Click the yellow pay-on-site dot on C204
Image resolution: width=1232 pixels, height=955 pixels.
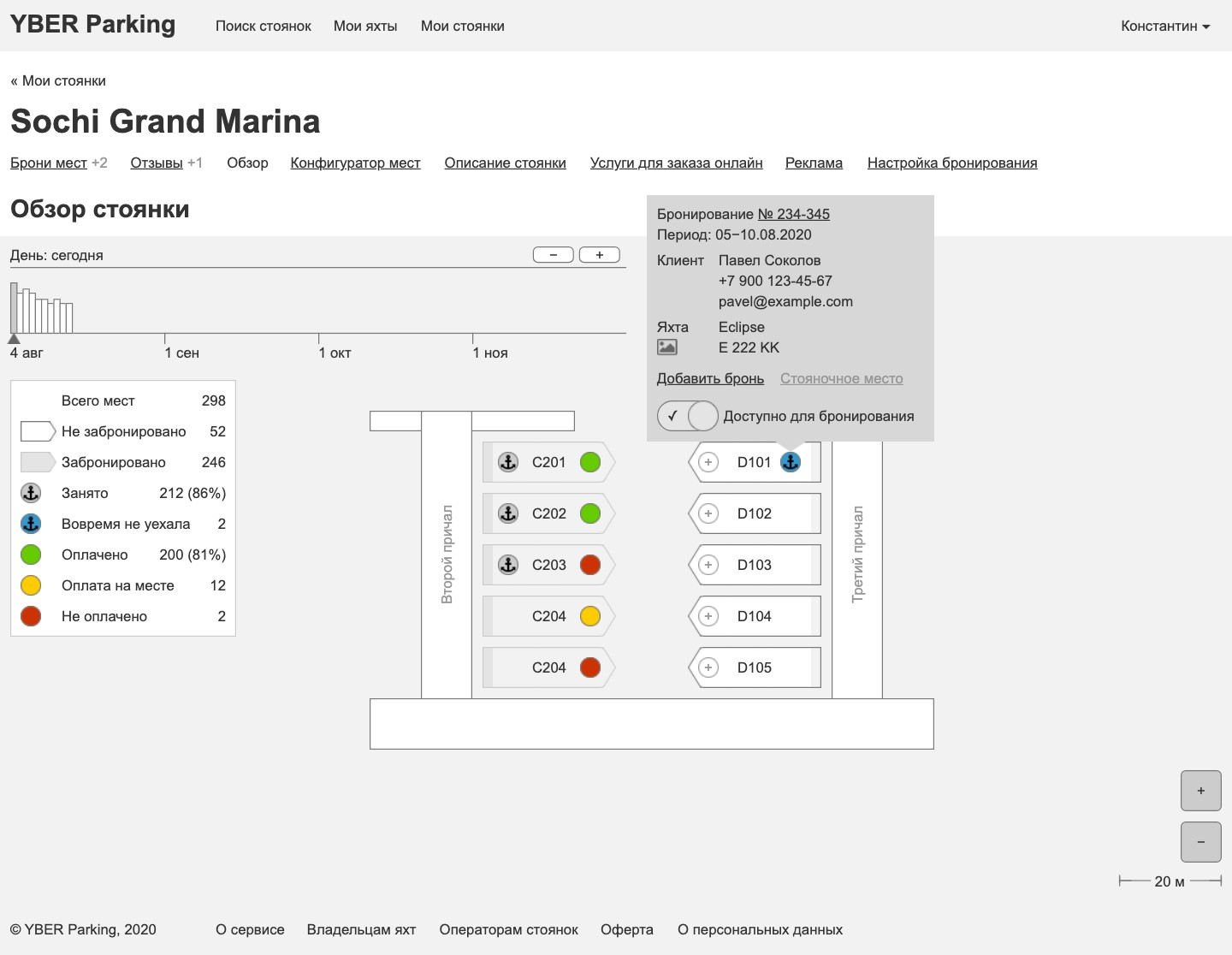[x=590, y=616]
